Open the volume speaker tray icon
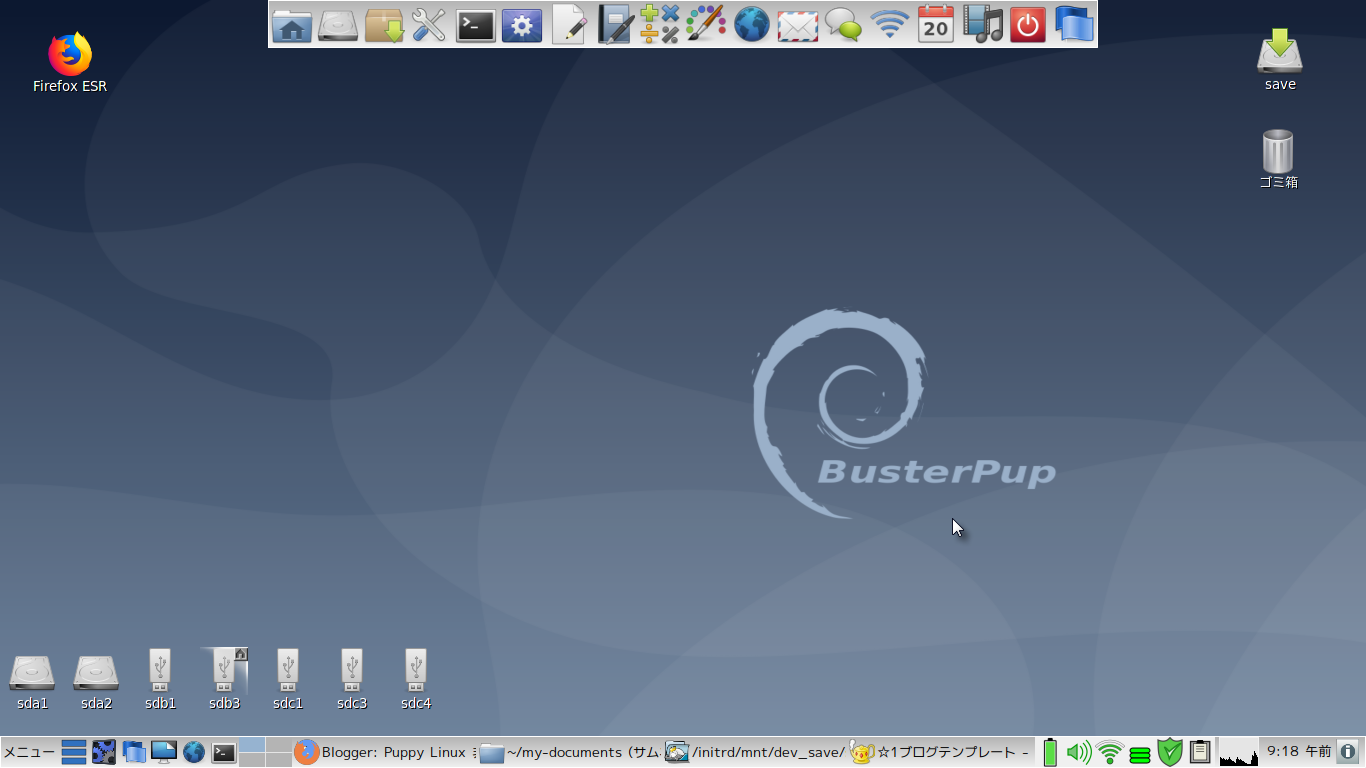Screen dimensions: 1366x768 1078,752
